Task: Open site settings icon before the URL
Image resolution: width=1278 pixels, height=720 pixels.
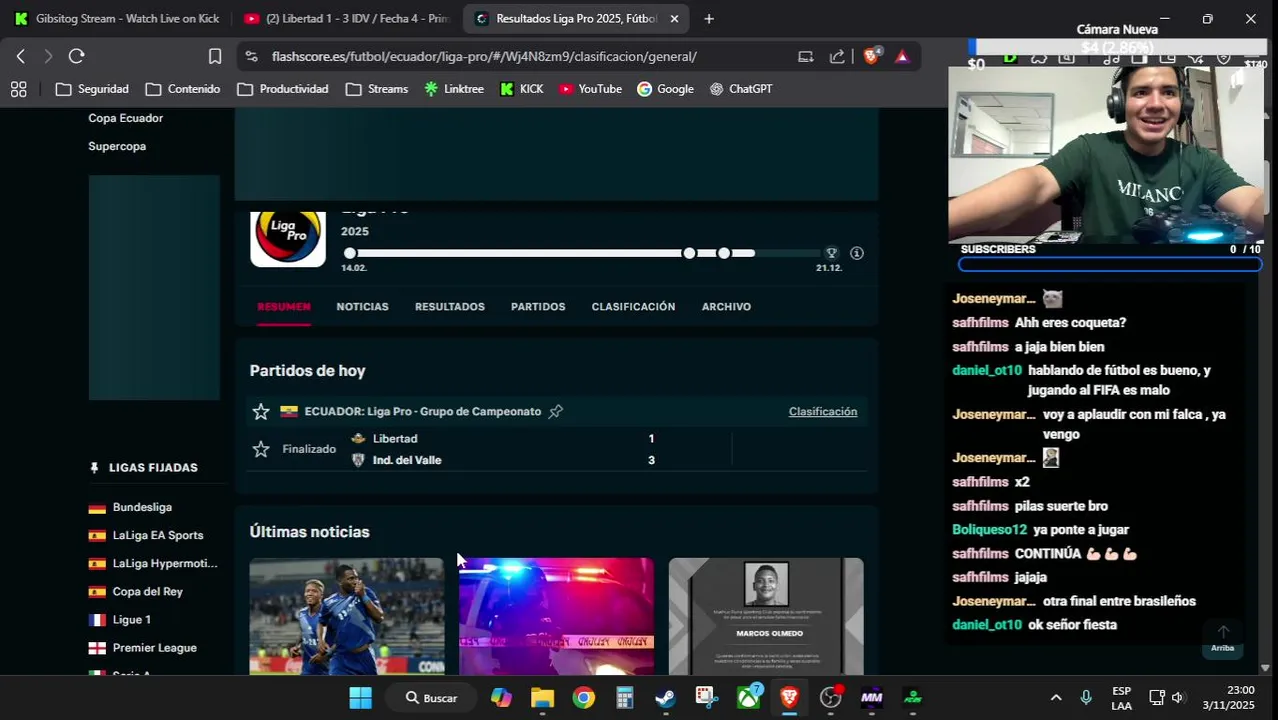Action: [x=251, y=56]
